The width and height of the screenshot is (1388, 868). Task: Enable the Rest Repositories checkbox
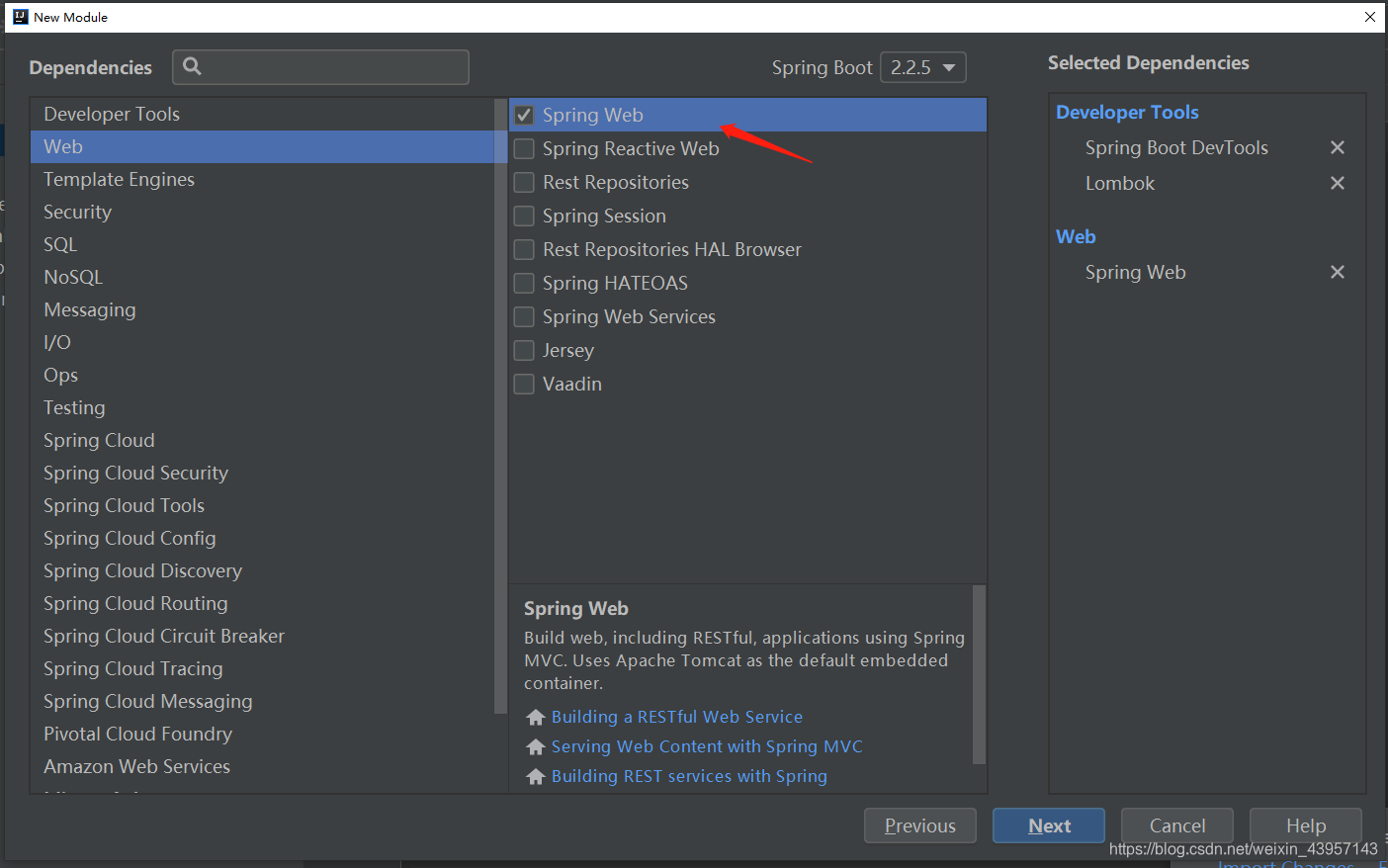525,182
